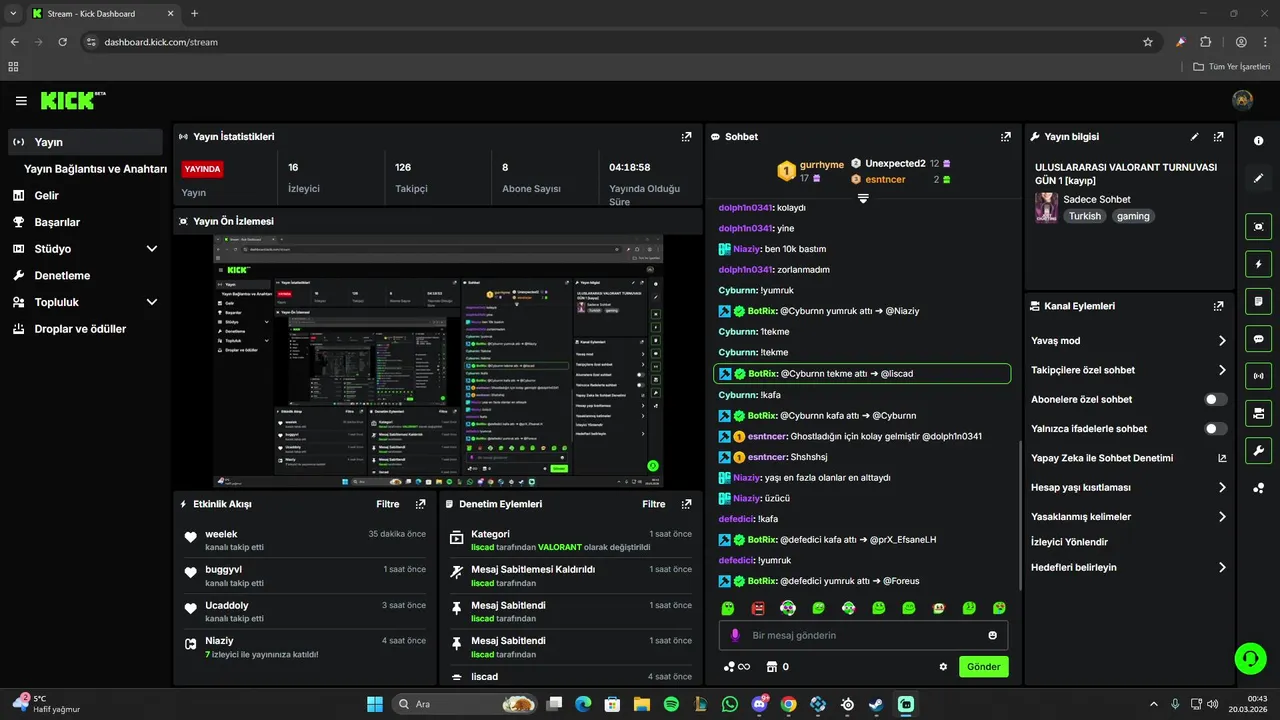Click the pencil icon in the right sidebar
This screenshot has width=1280, height=720.
tap(1259, 178)
